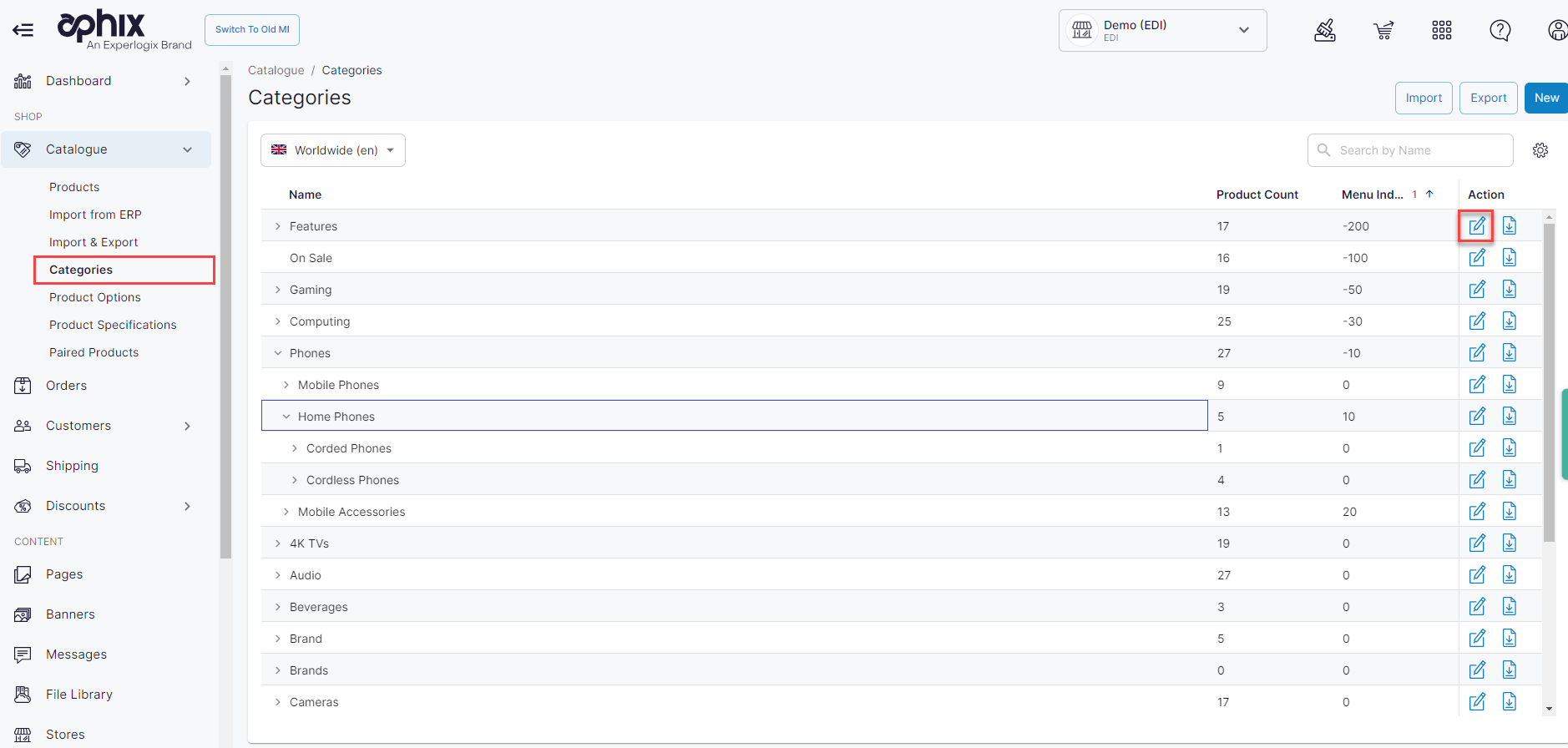1568x748 pixels.
Task: Open the Demo (EDI) store selector
Action: point(1162,31)
